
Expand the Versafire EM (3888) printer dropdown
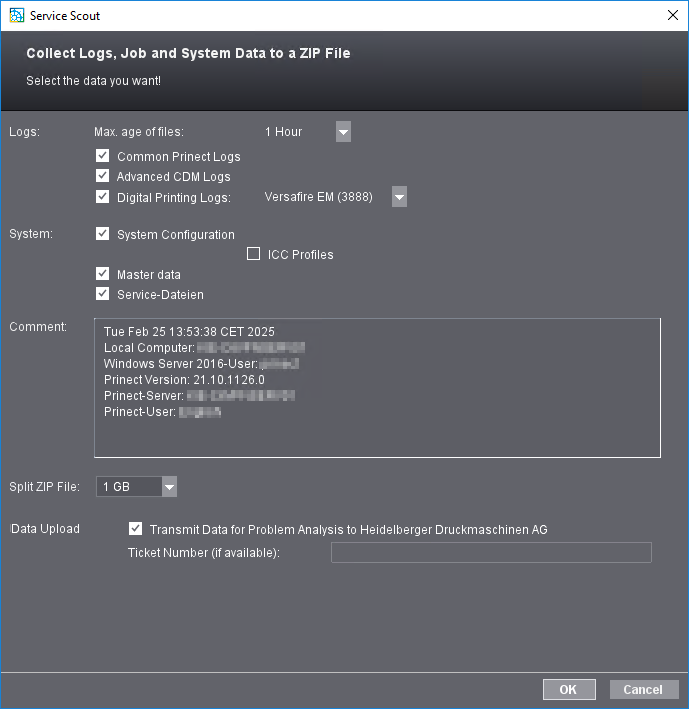coord(399,197)
